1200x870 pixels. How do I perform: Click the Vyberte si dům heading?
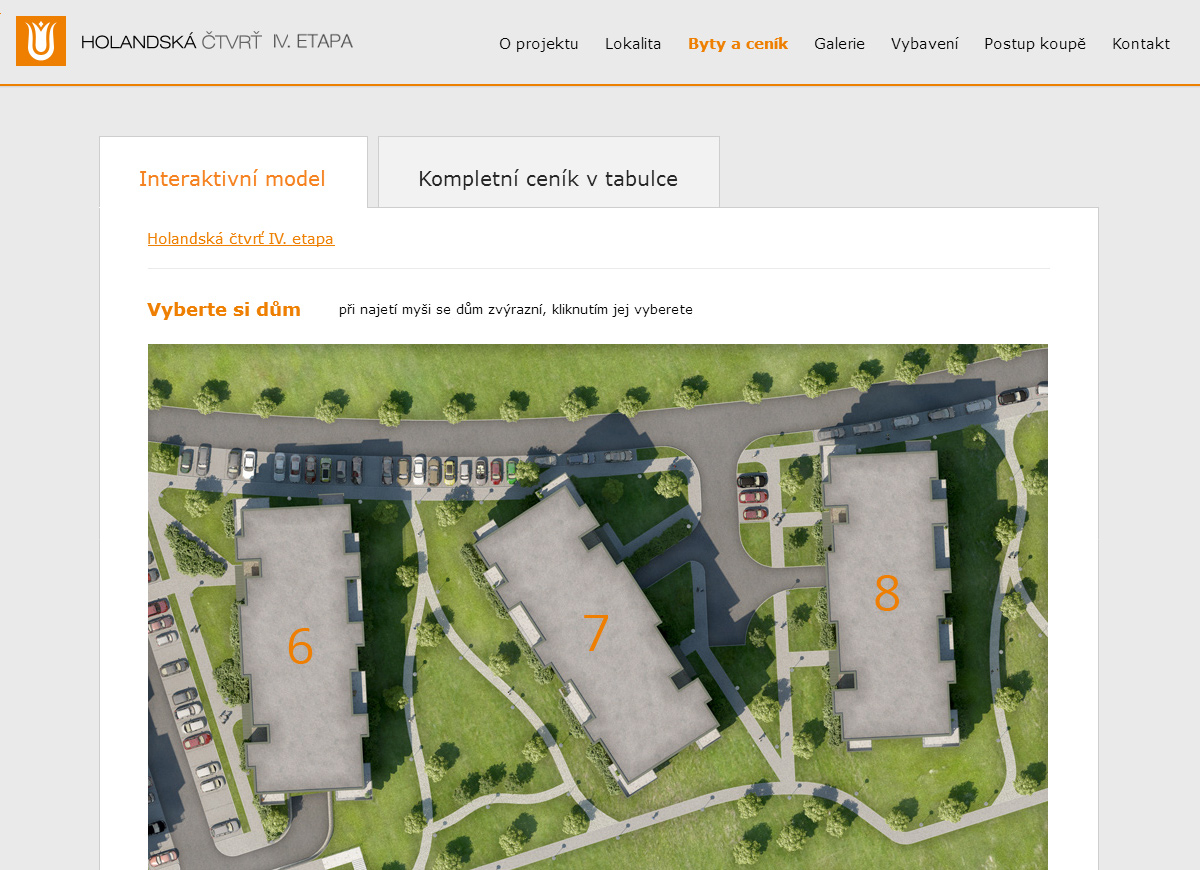coord(224,310)
